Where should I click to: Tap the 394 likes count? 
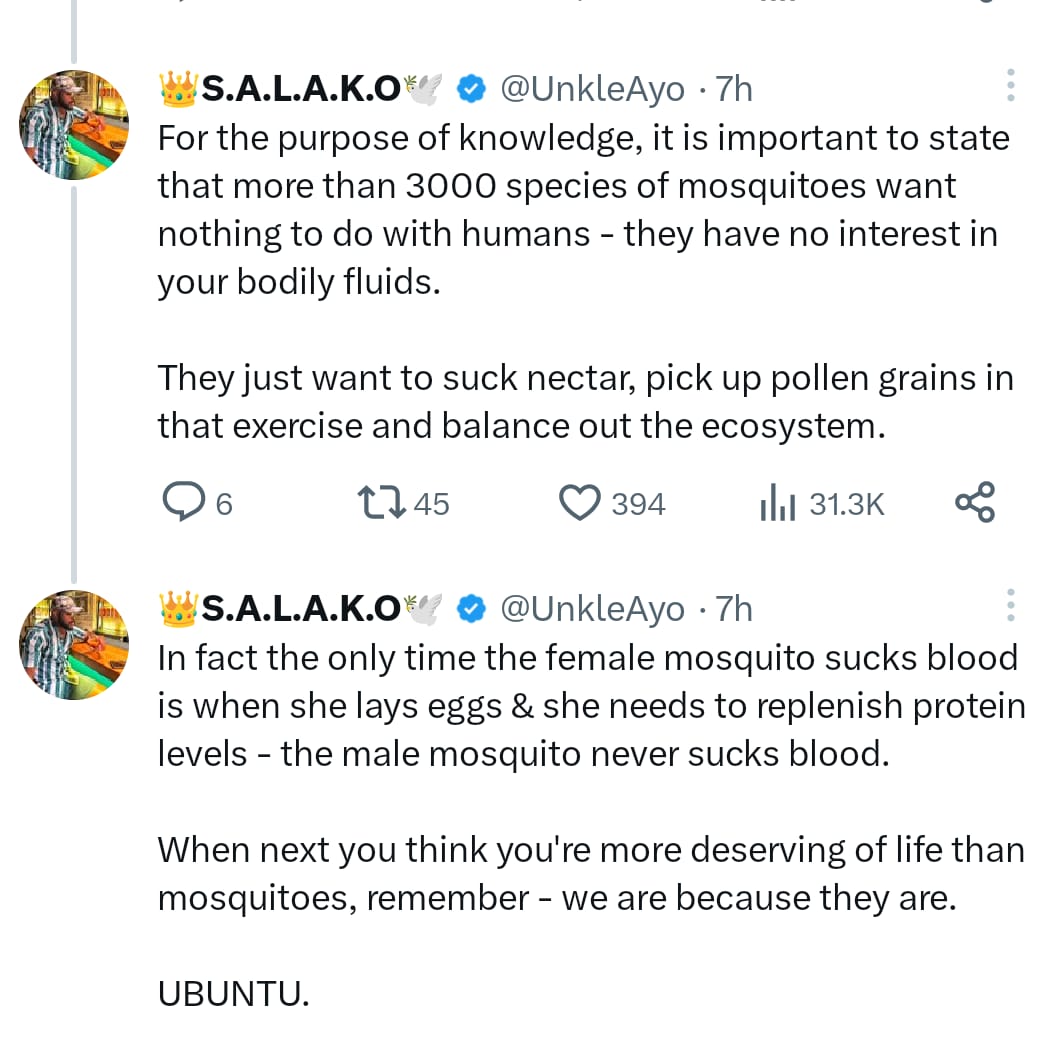[640, 504]
